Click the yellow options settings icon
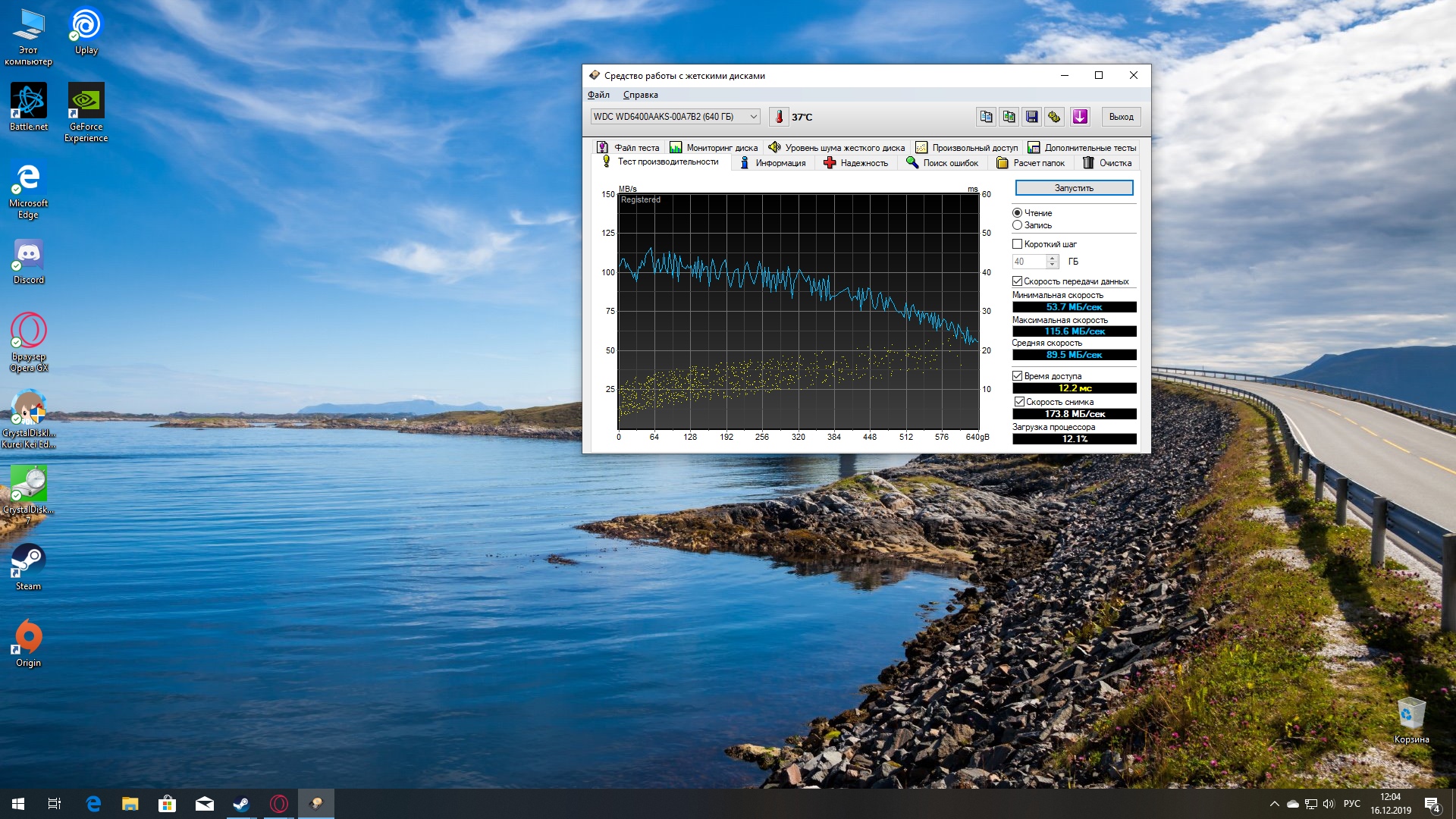The height and width of the screenshot is (819, 1456). coord(1054,117)
